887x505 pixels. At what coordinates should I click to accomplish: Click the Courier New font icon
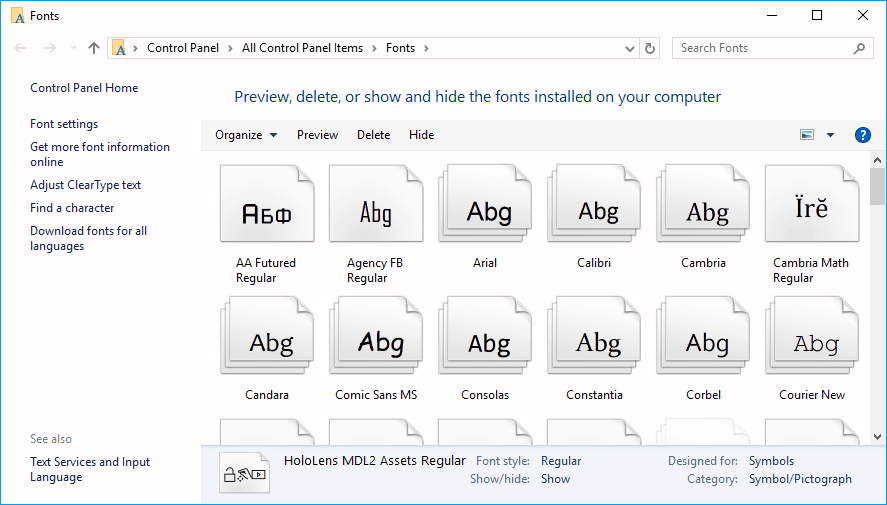coord(811,340)
